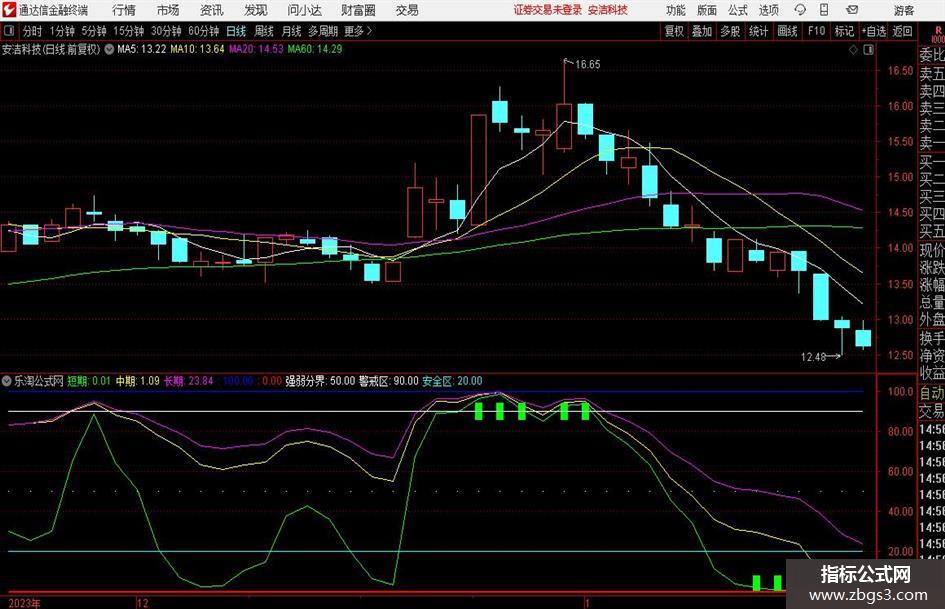Image resolution: width=945 pixels, height=609 pixels.
Task: Open the 发现 menu
Action: pos(256,10)
